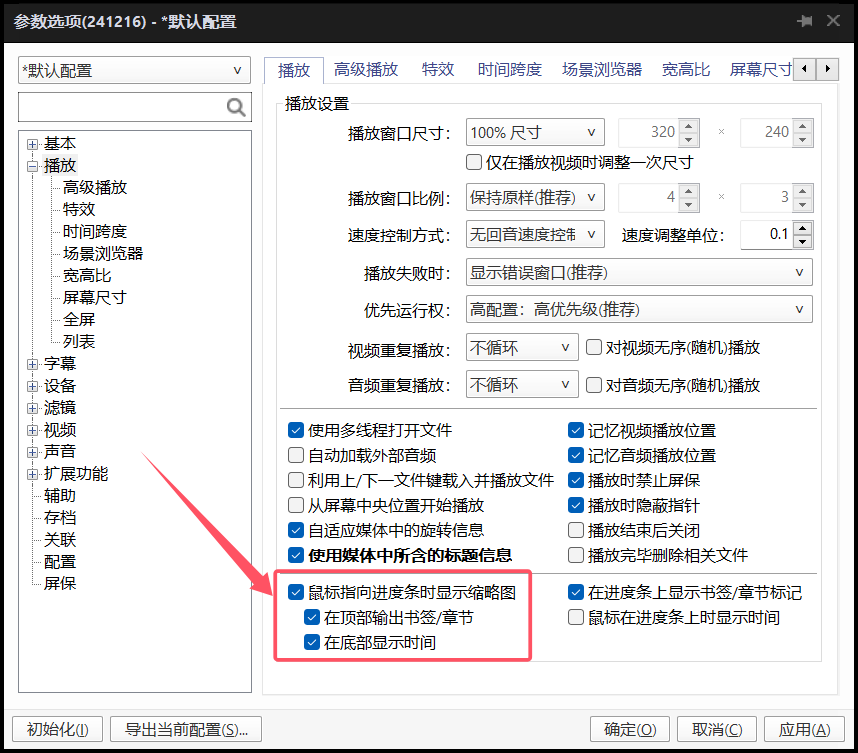Click the 应用(A) button

804,729
